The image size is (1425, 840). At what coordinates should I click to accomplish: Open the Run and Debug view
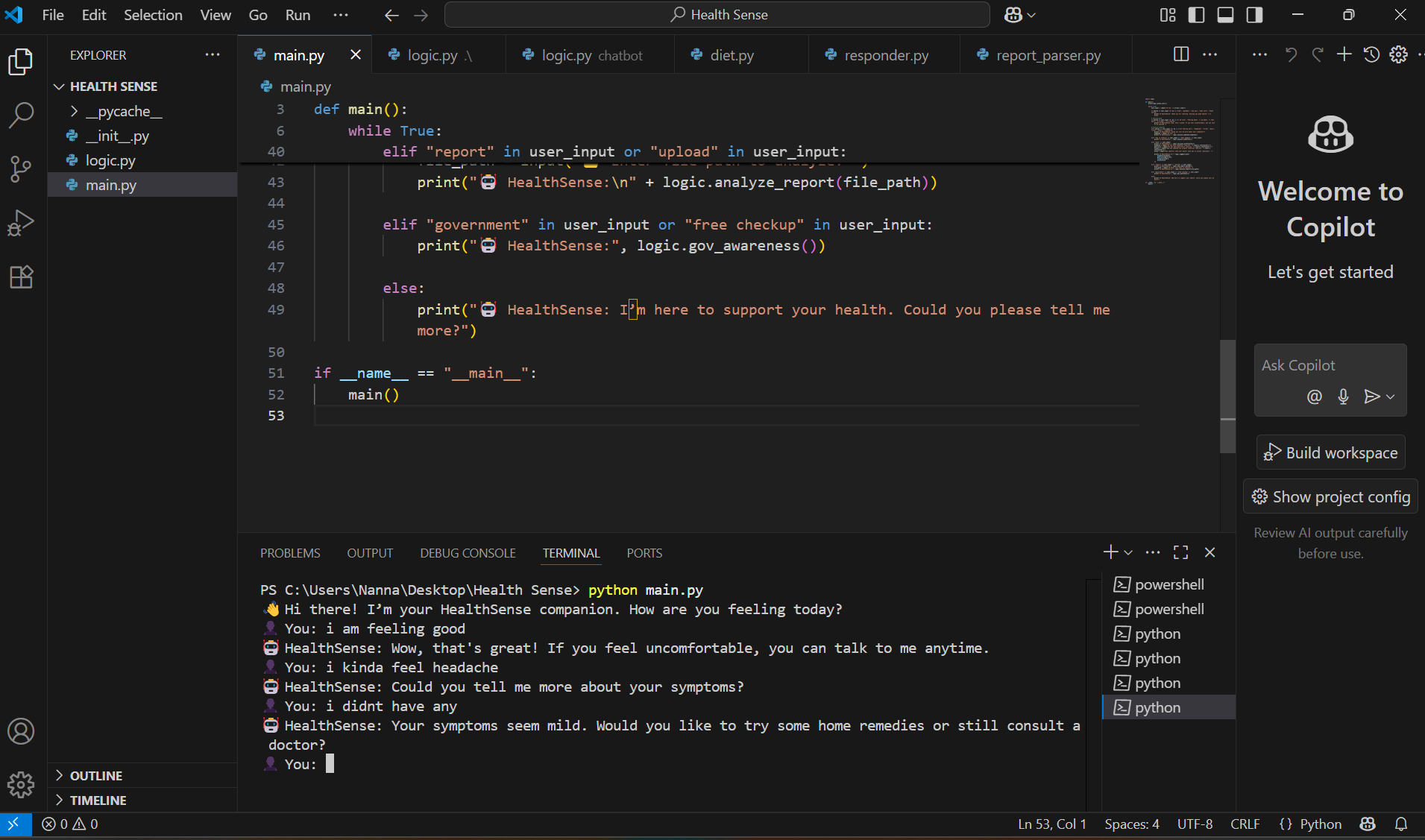(21, 223)
